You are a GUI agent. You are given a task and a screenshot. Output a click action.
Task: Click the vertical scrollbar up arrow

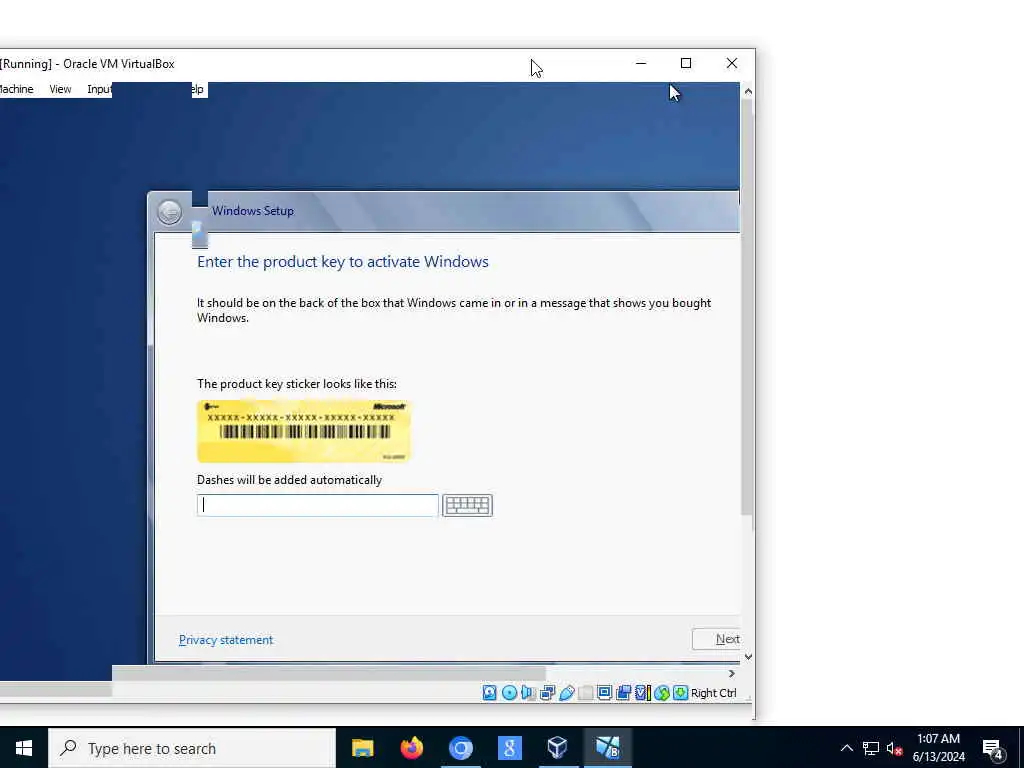pos(748,91)
